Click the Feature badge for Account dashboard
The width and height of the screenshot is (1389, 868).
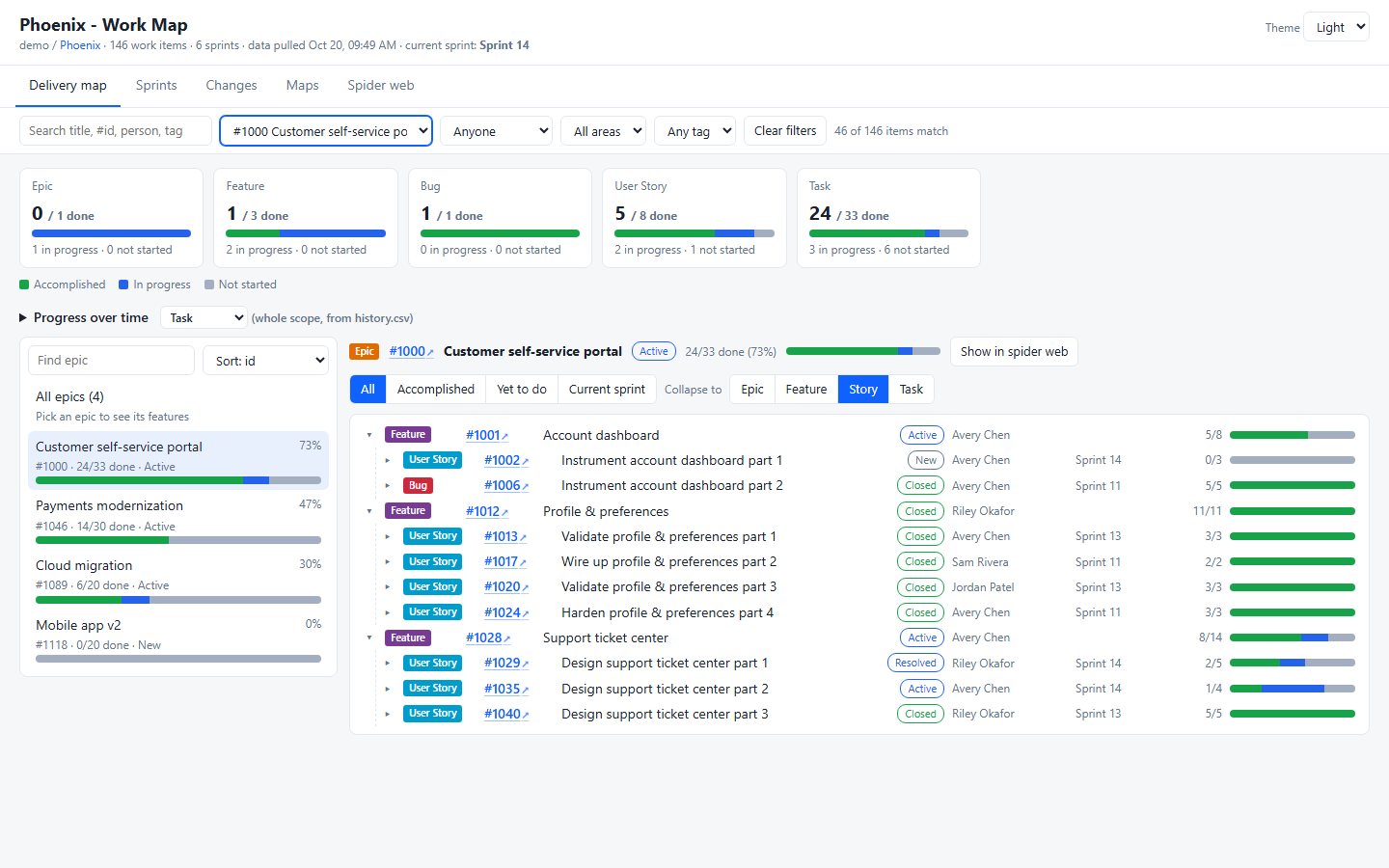[408, 435]
